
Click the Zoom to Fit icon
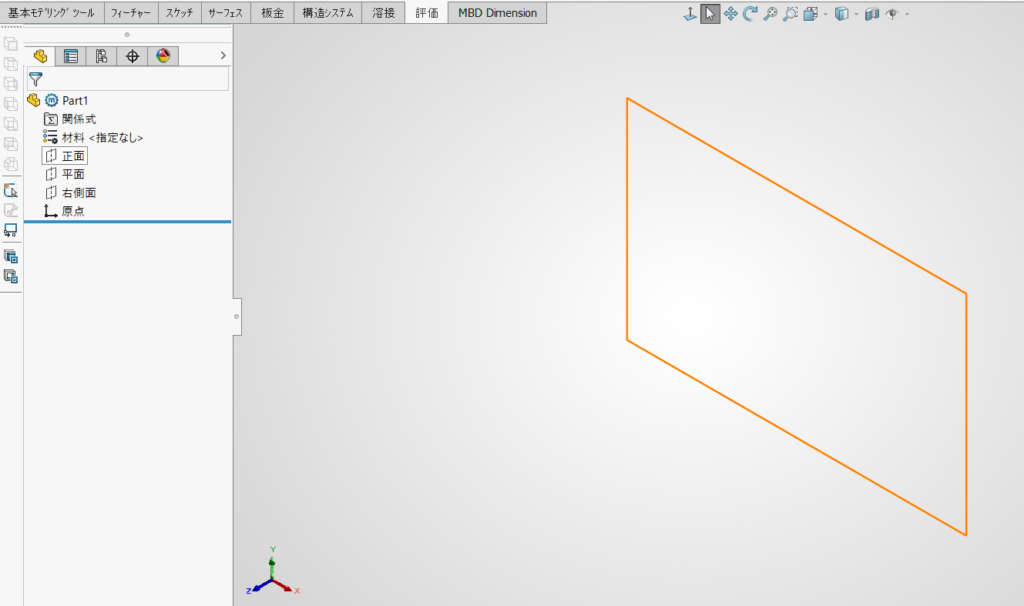771,14
